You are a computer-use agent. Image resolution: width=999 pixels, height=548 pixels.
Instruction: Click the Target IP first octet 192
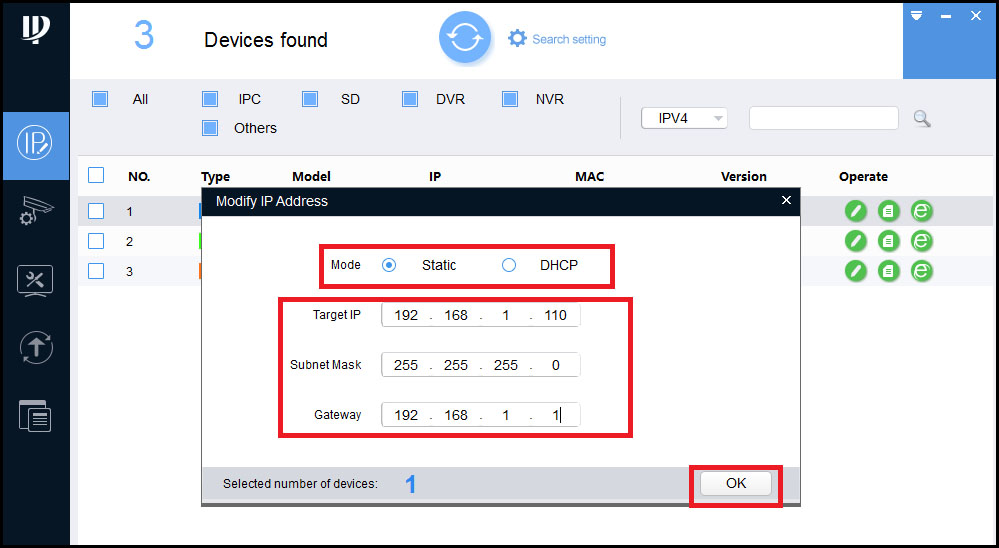[x=406, y=315]
